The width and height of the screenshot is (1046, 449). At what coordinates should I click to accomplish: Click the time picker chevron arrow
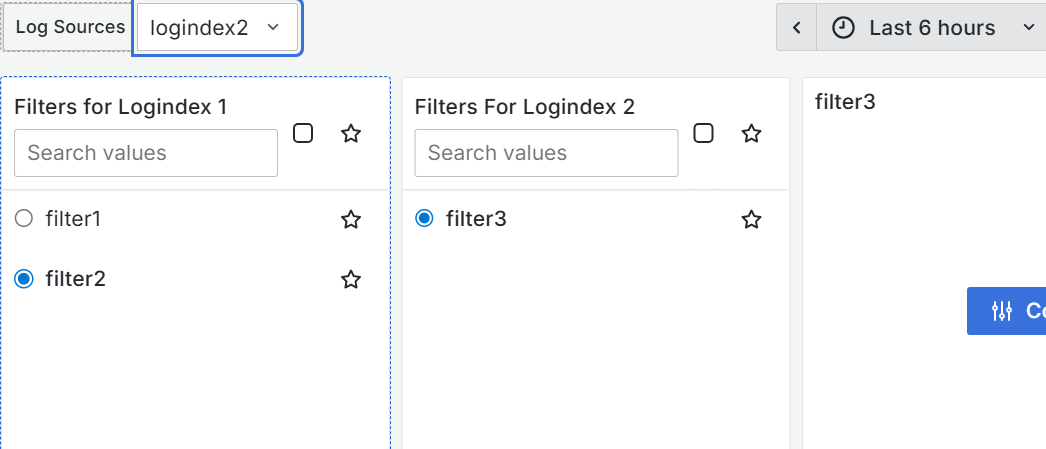(1029, 28)
